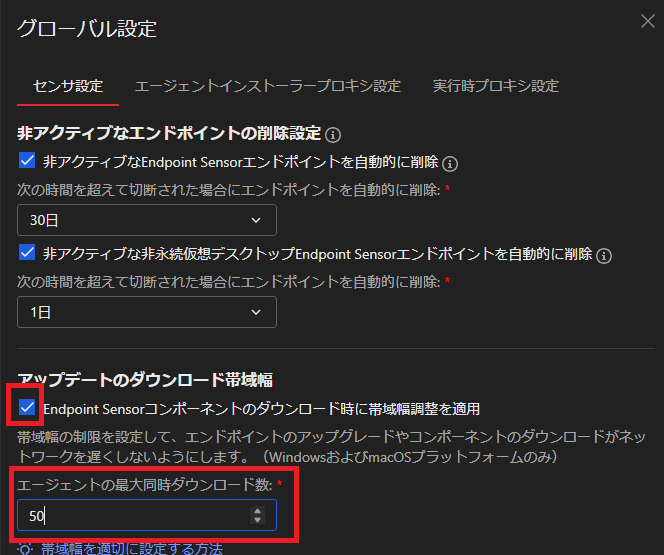Click info icon after first Endpoint Sensor auto-delete option

click(x=450, y=162)
